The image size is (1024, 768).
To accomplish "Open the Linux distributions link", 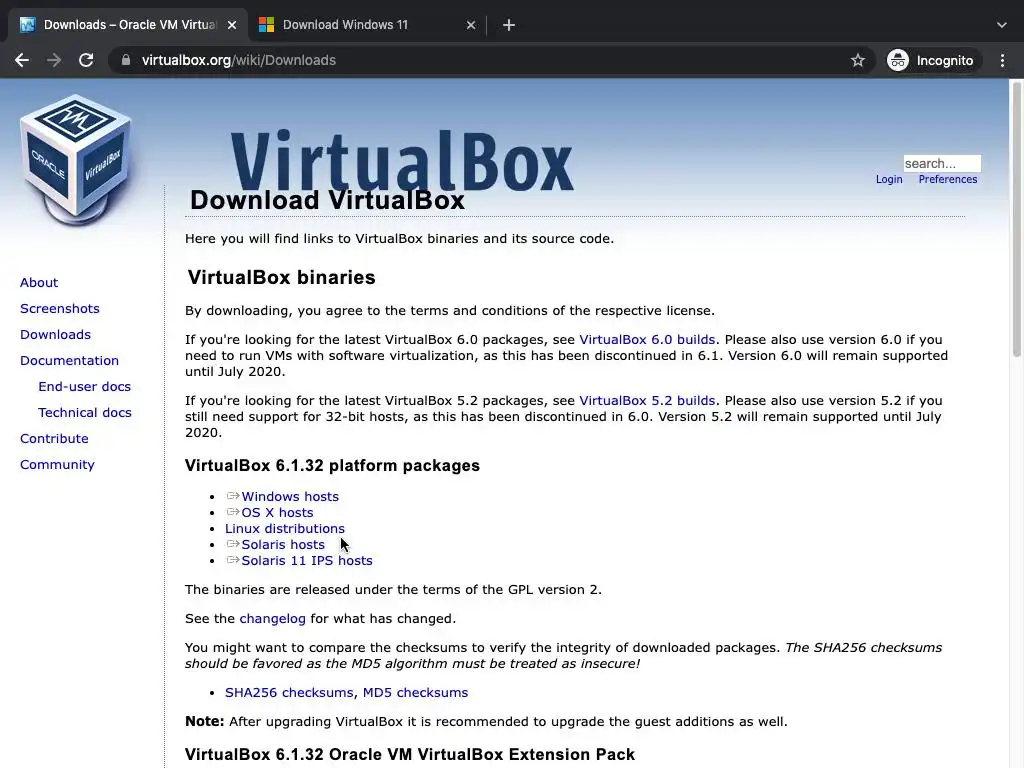I will point(285,529).
